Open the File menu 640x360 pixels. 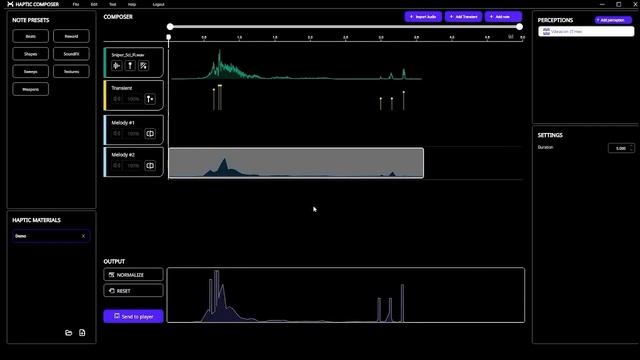click(76, 4)
